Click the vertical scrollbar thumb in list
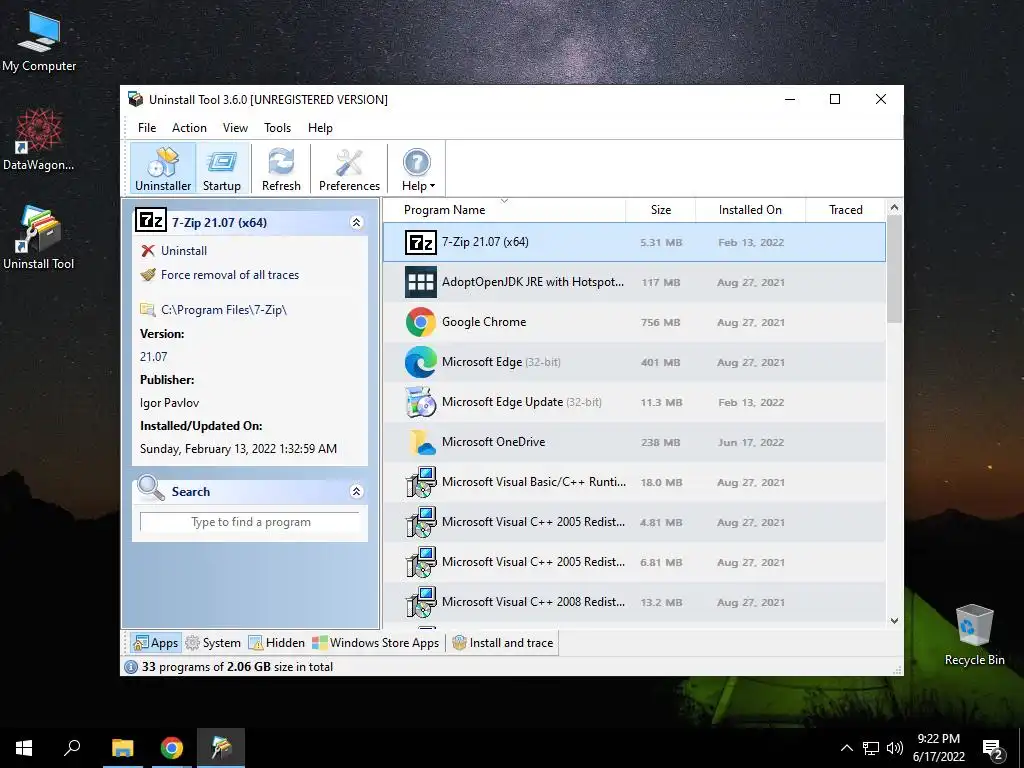 894,269
